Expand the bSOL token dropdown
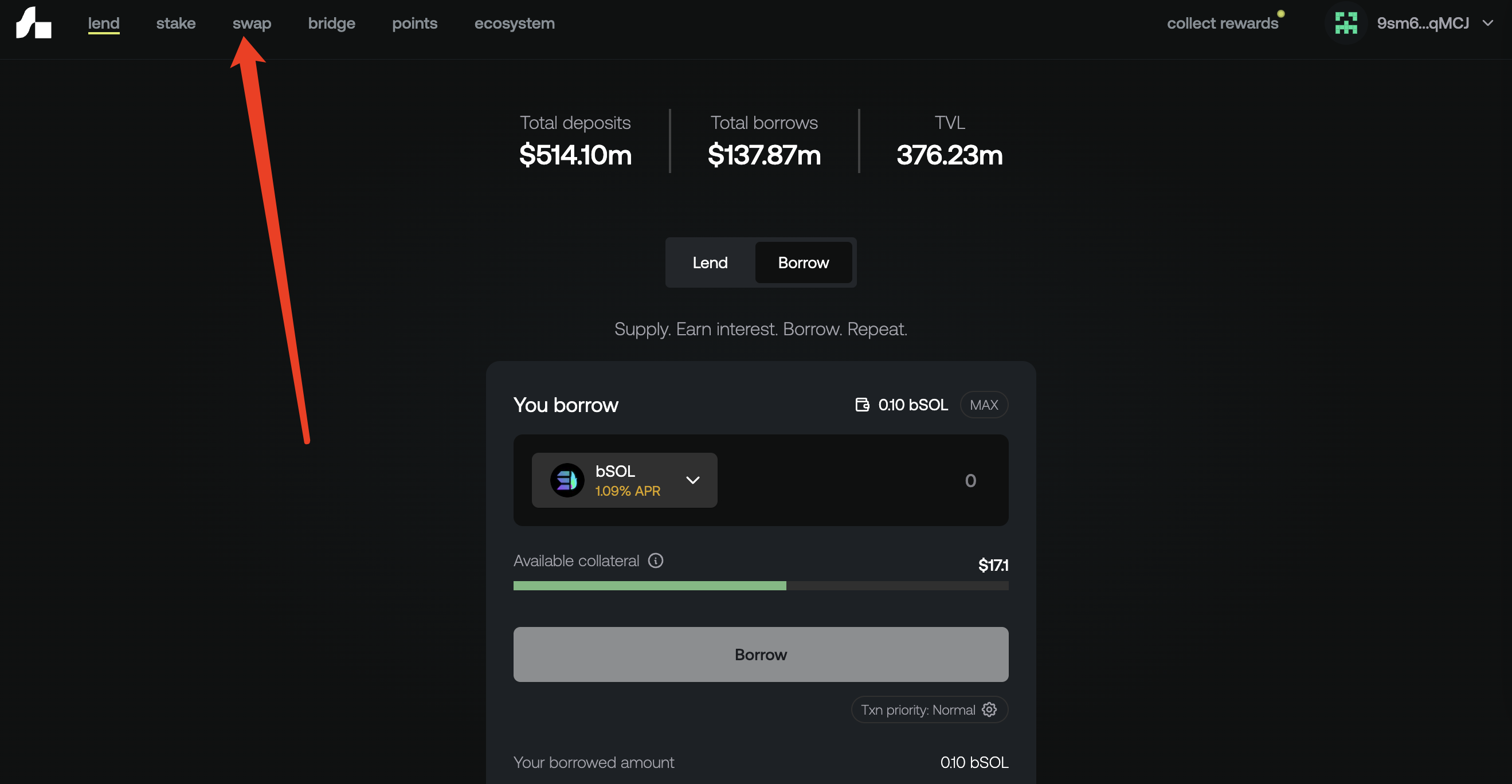This screenshot has height=784, width=1512. click(x=692, y=480)
